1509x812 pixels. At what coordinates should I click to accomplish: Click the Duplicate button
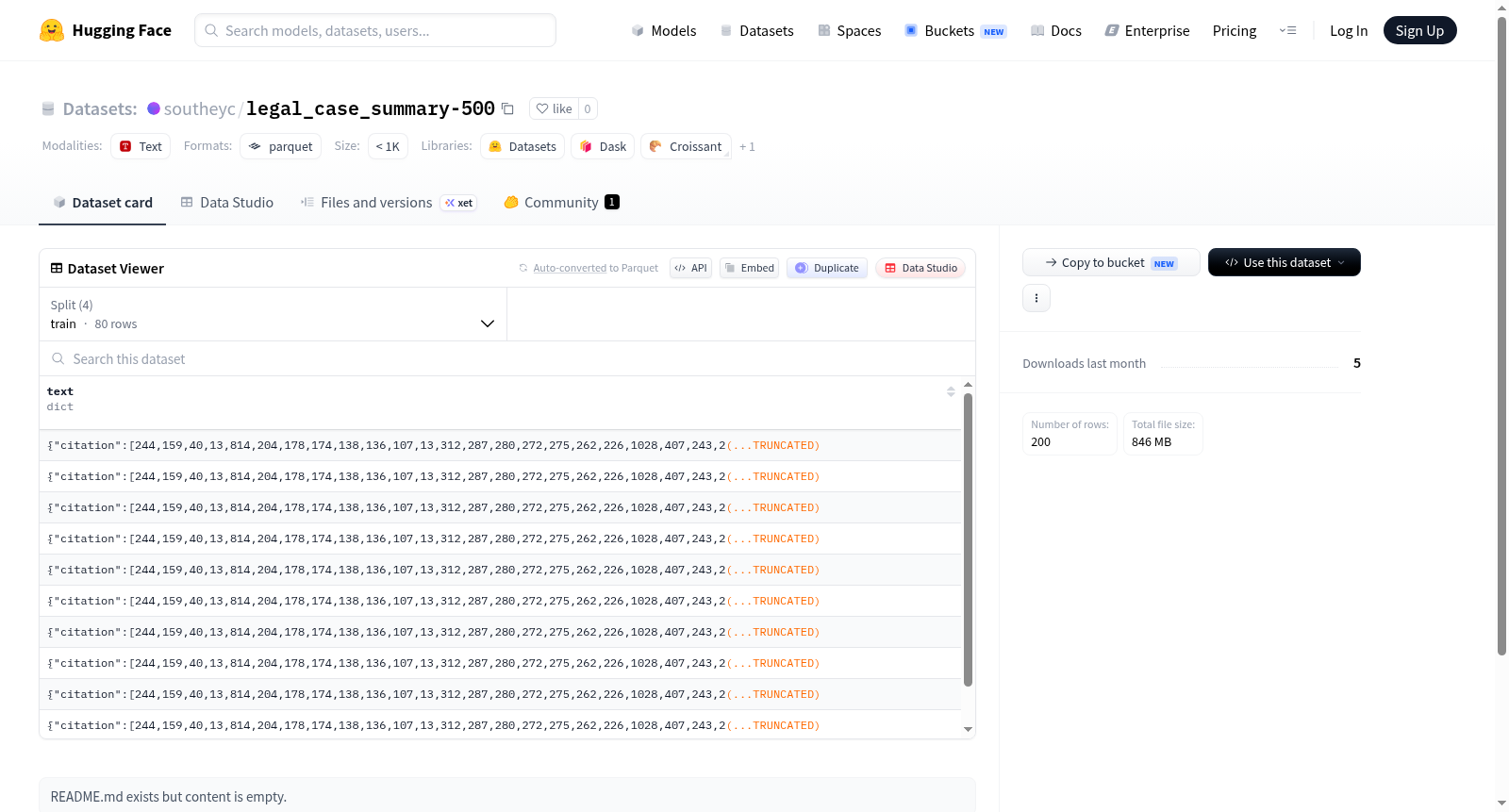coord(827,268)
